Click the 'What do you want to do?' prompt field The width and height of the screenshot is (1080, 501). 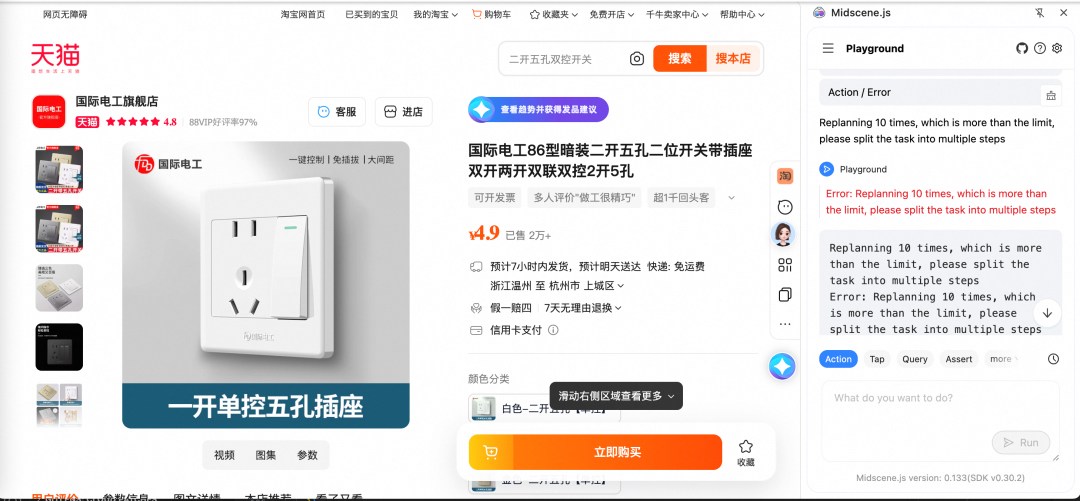[940, 398]
